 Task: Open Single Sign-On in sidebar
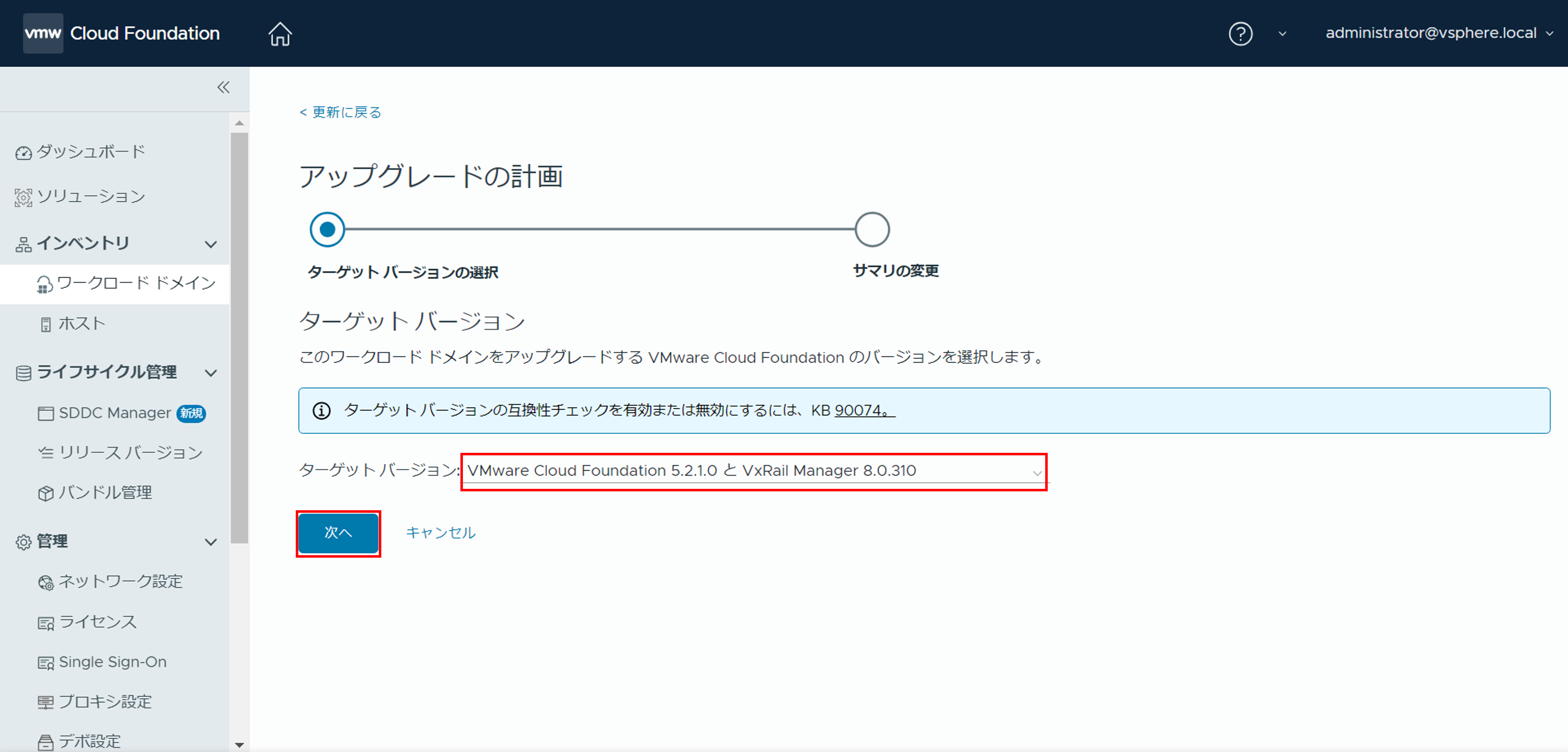coord(113,662)
